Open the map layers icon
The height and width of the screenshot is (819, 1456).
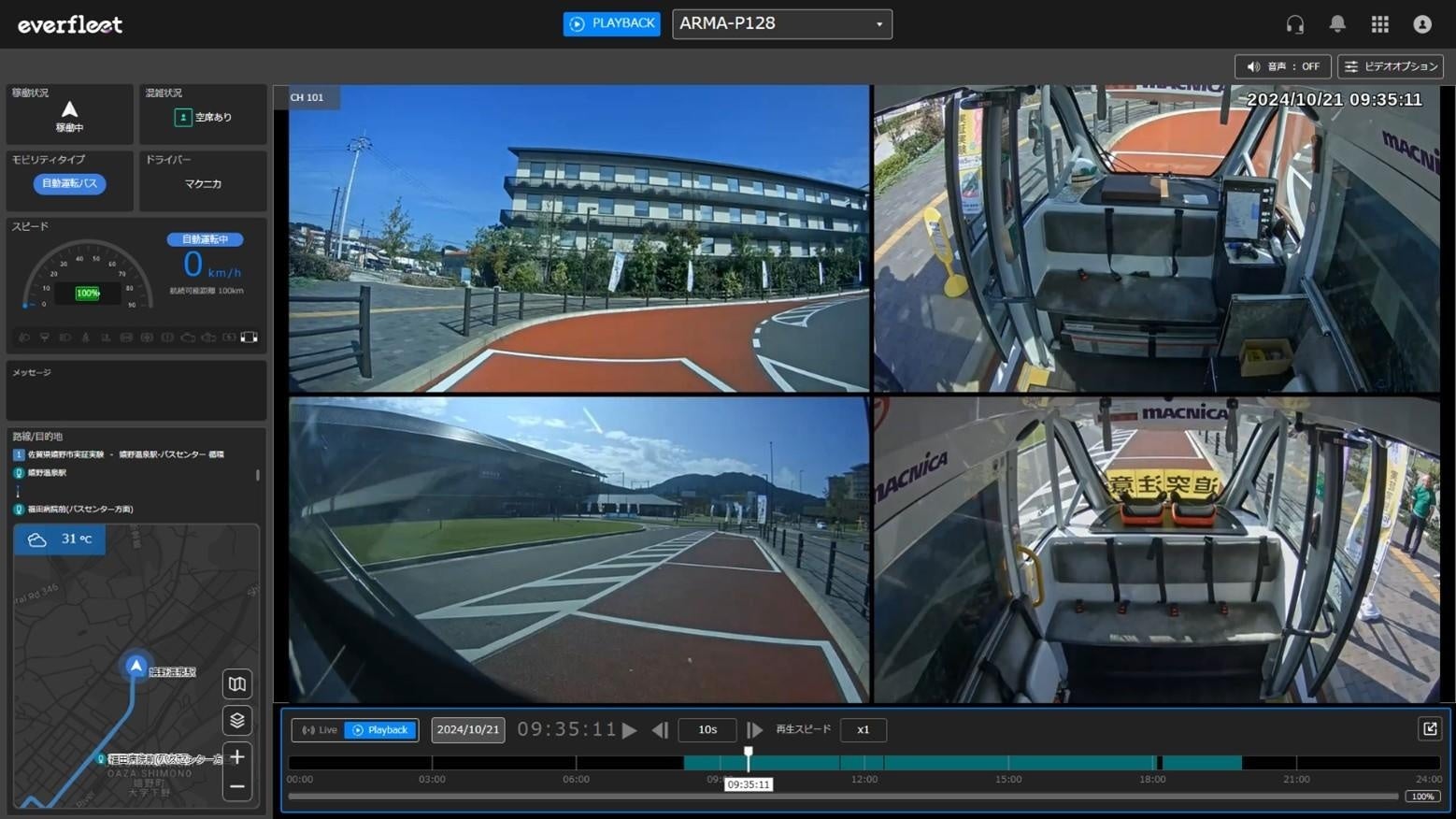pos(237,720)
